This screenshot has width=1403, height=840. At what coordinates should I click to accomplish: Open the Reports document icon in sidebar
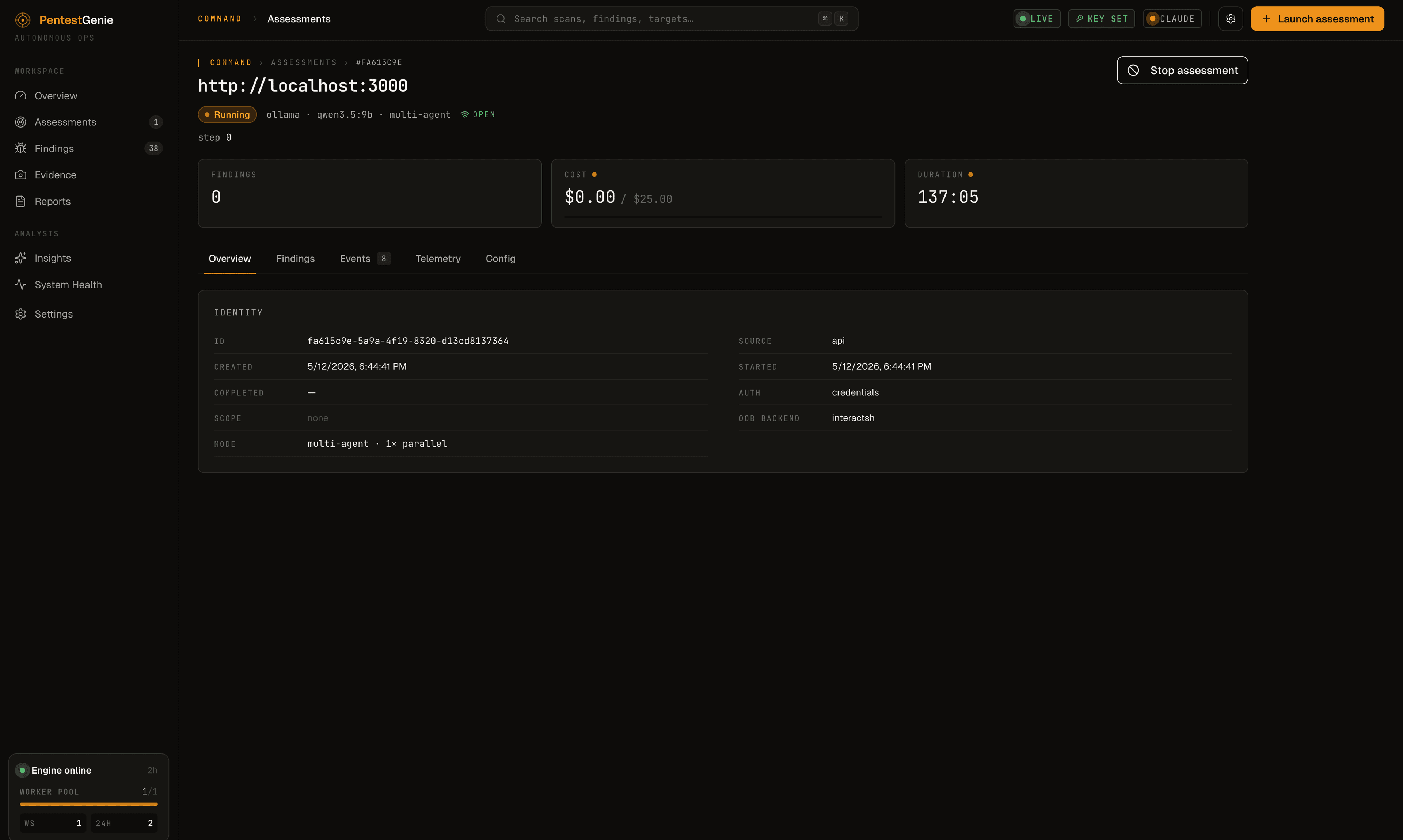[x=21, y=202]
